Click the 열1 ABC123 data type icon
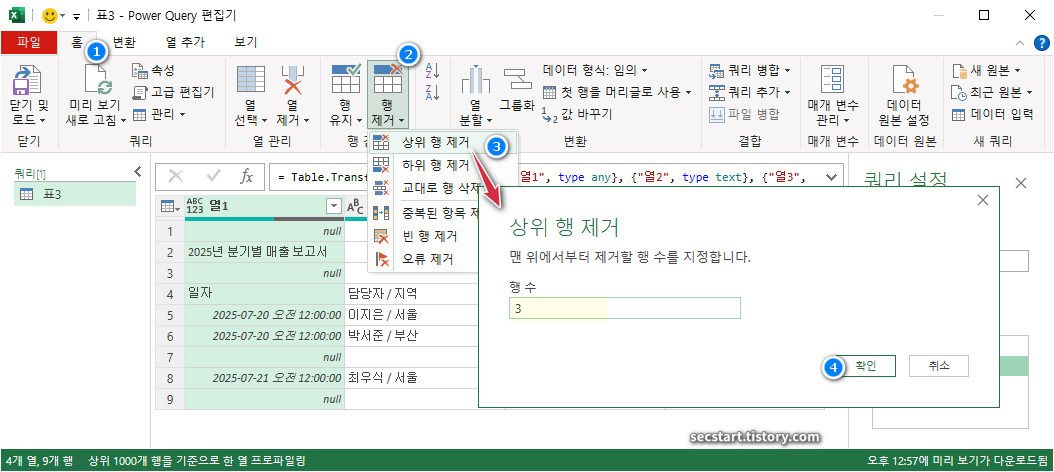The height and width of the screenshot is (472, 1054). coord(194,207)
